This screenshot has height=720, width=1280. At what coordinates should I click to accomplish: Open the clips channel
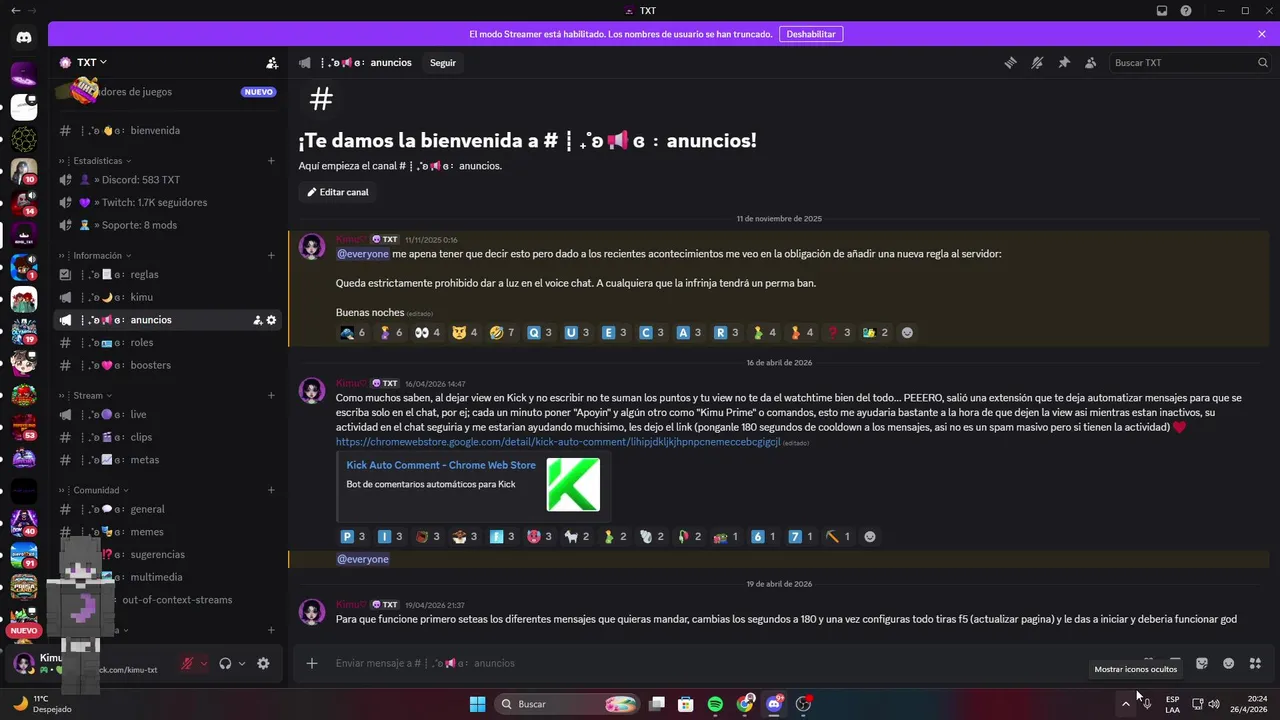[168, 437]
